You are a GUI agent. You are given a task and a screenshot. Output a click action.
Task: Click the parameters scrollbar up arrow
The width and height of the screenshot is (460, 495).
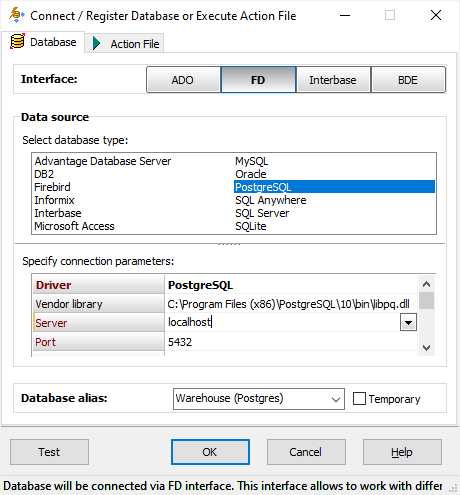426,284
